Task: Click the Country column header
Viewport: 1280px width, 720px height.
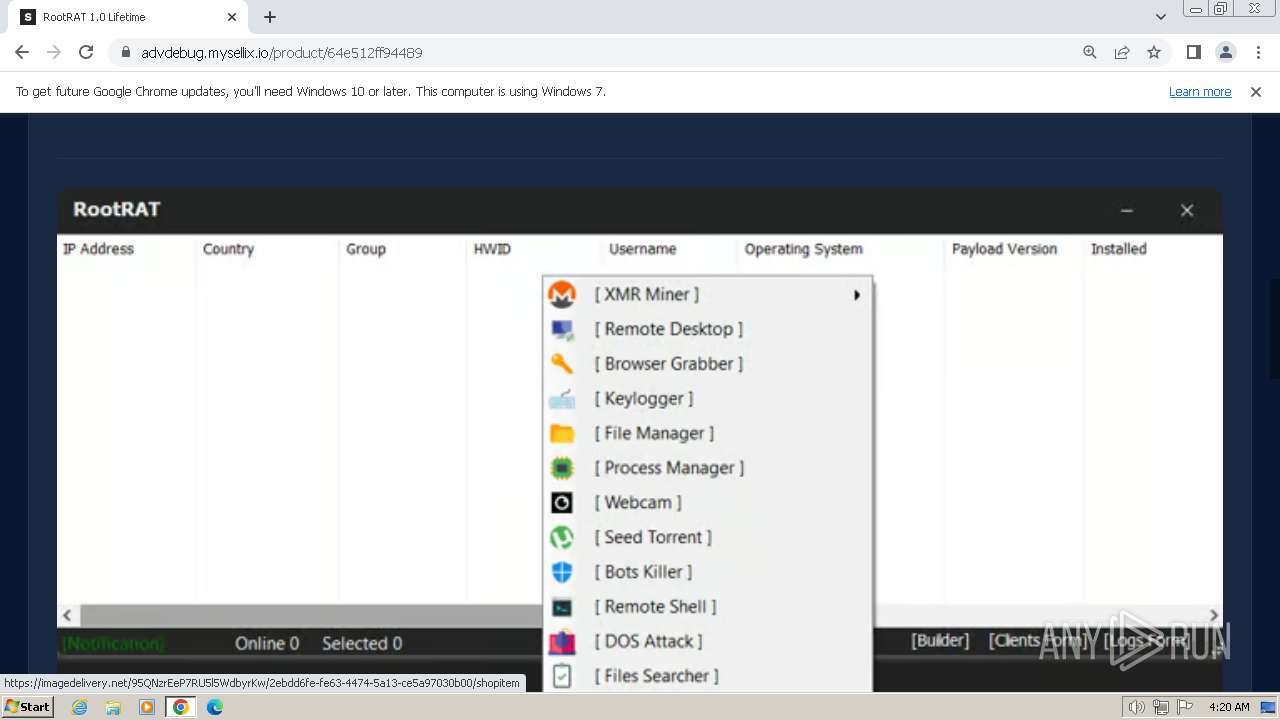Action: (x=228, y=249)
